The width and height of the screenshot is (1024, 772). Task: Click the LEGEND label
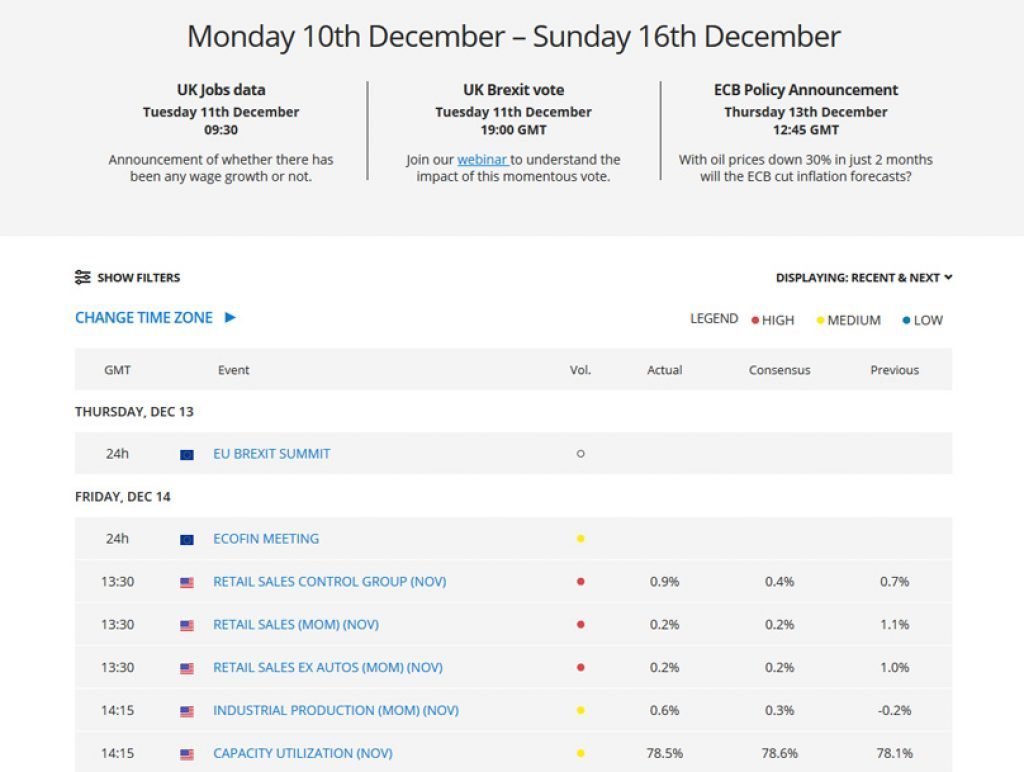coord(714,319)
